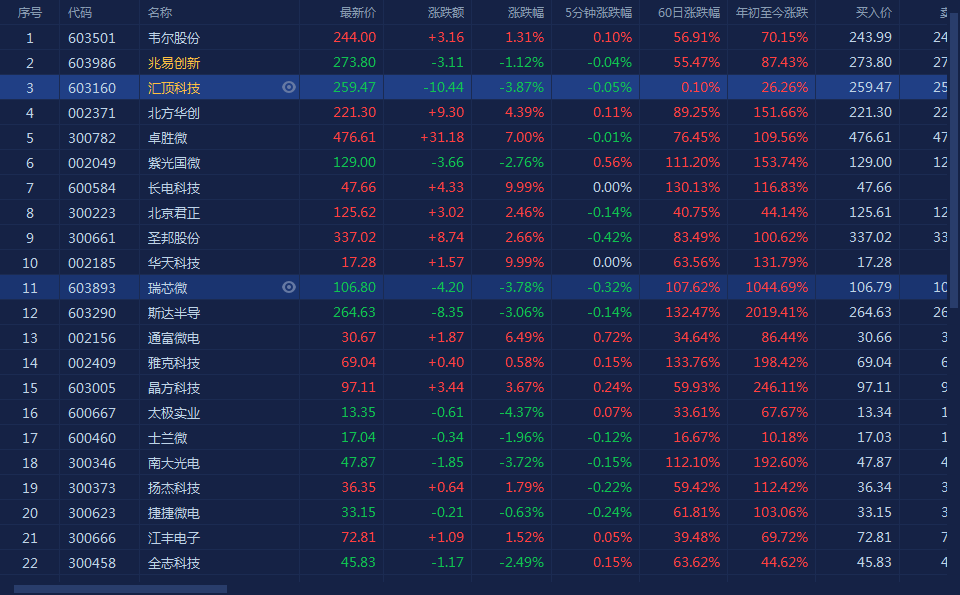The width and height of the screenshot is (960, 595).
Task: Sort by the 名称 column header
Action: [x=160, y=13]
